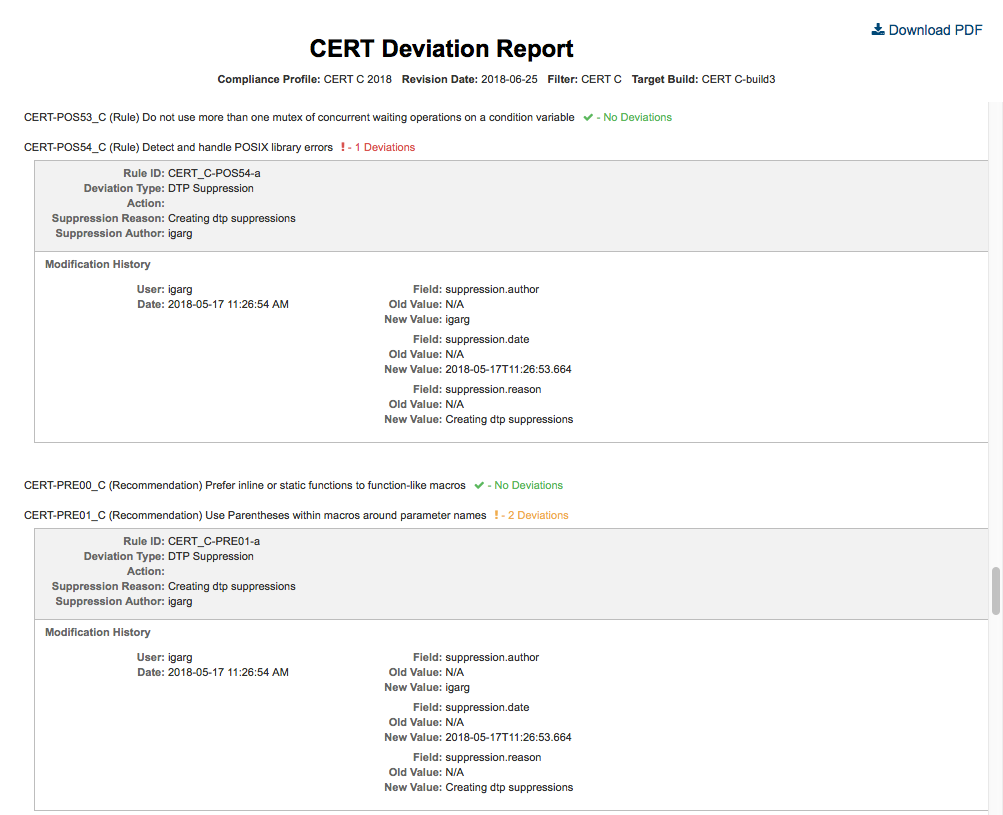The image size is (1003, 815).
Task: Click suppression.date field in POS54 history
Action: tap(487, 340)
